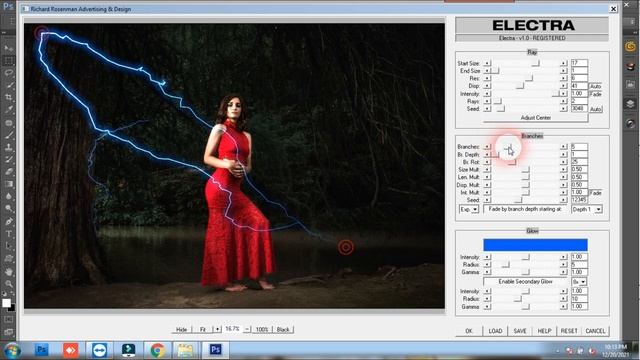Click Black background button
This screenshot has height=360, width=640.
coord(283,329)
